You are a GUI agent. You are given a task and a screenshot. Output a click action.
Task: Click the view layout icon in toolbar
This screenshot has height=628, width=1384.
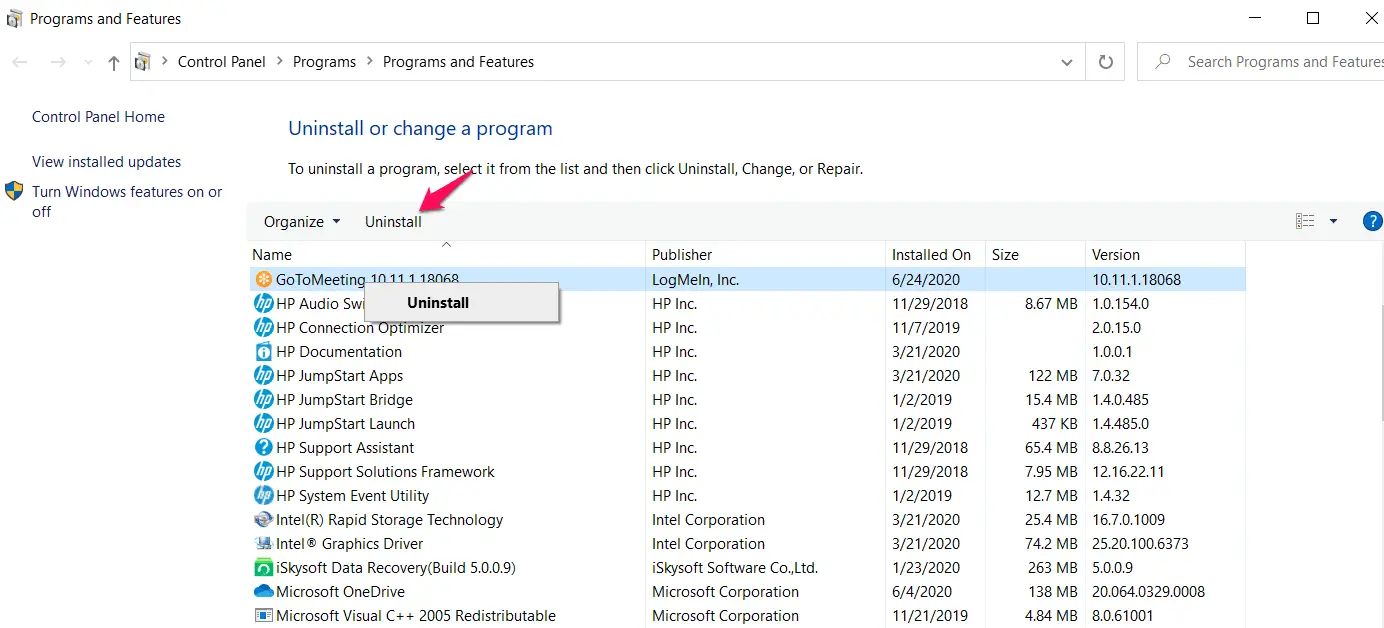coord(1305,221)
